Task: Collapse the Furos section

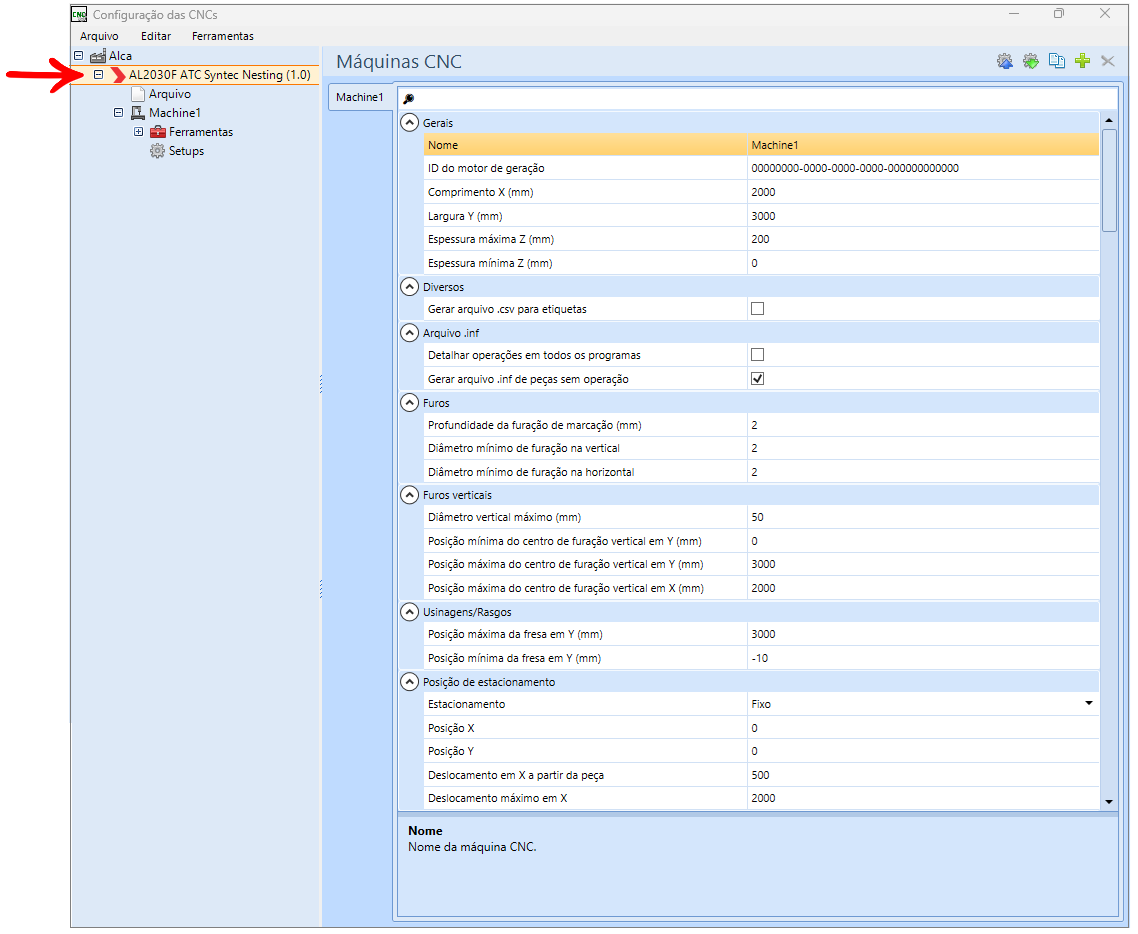Action: coord(410,403)
